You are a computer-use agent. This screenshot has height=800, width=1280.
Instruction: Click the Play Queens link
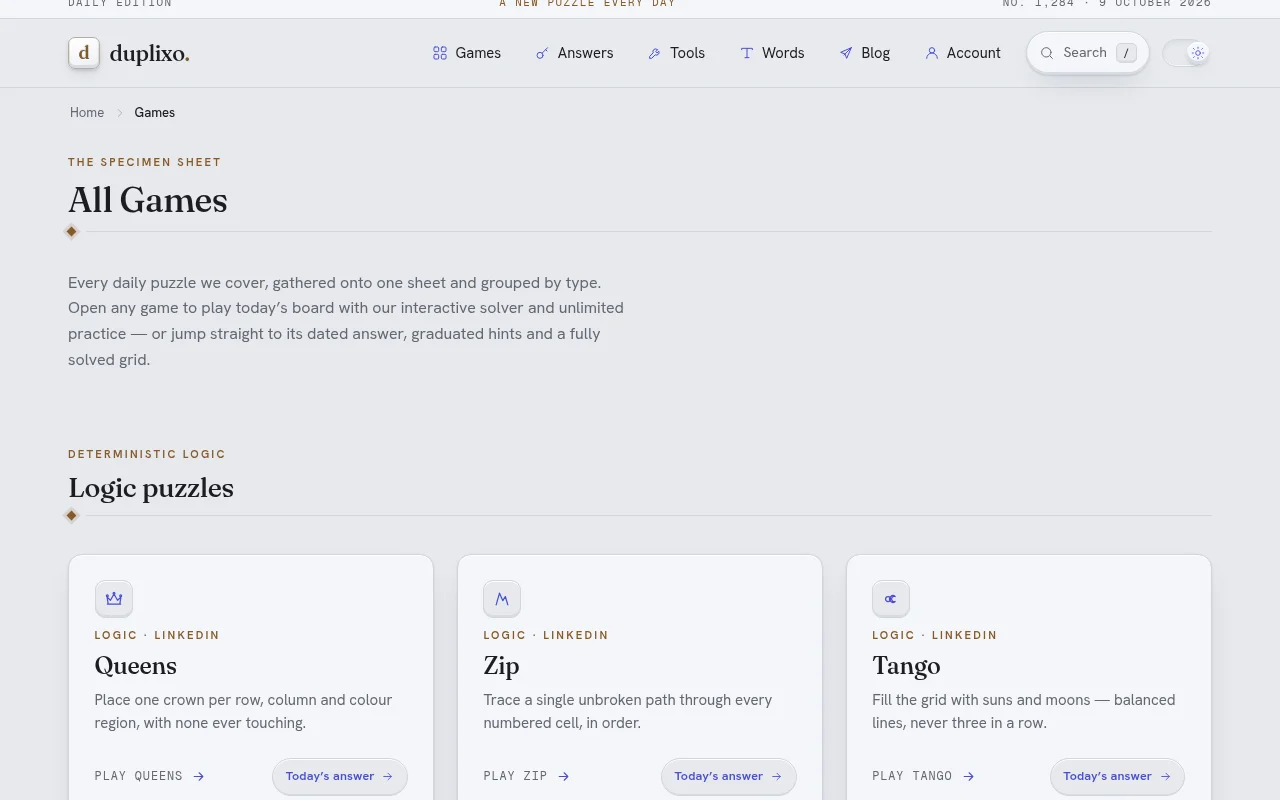[x=150, y=776]
